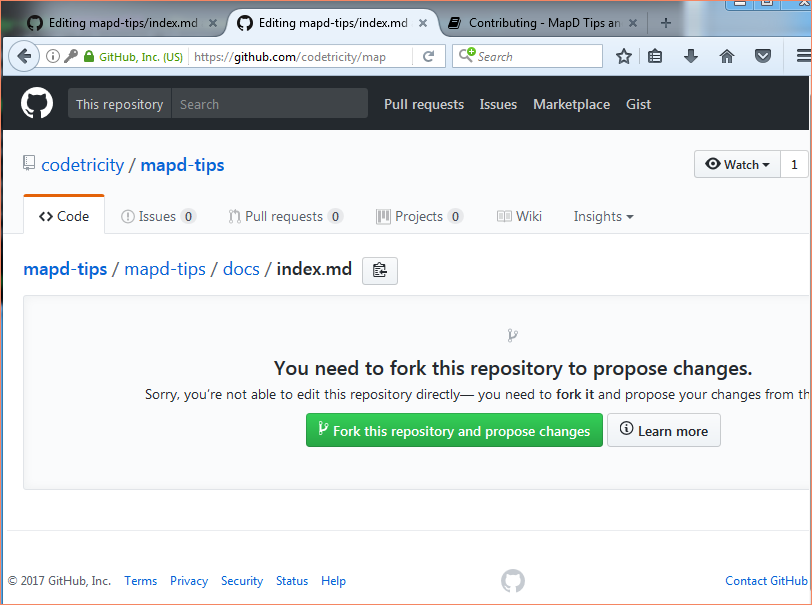Open the Issues repository tab

point(158,217)
